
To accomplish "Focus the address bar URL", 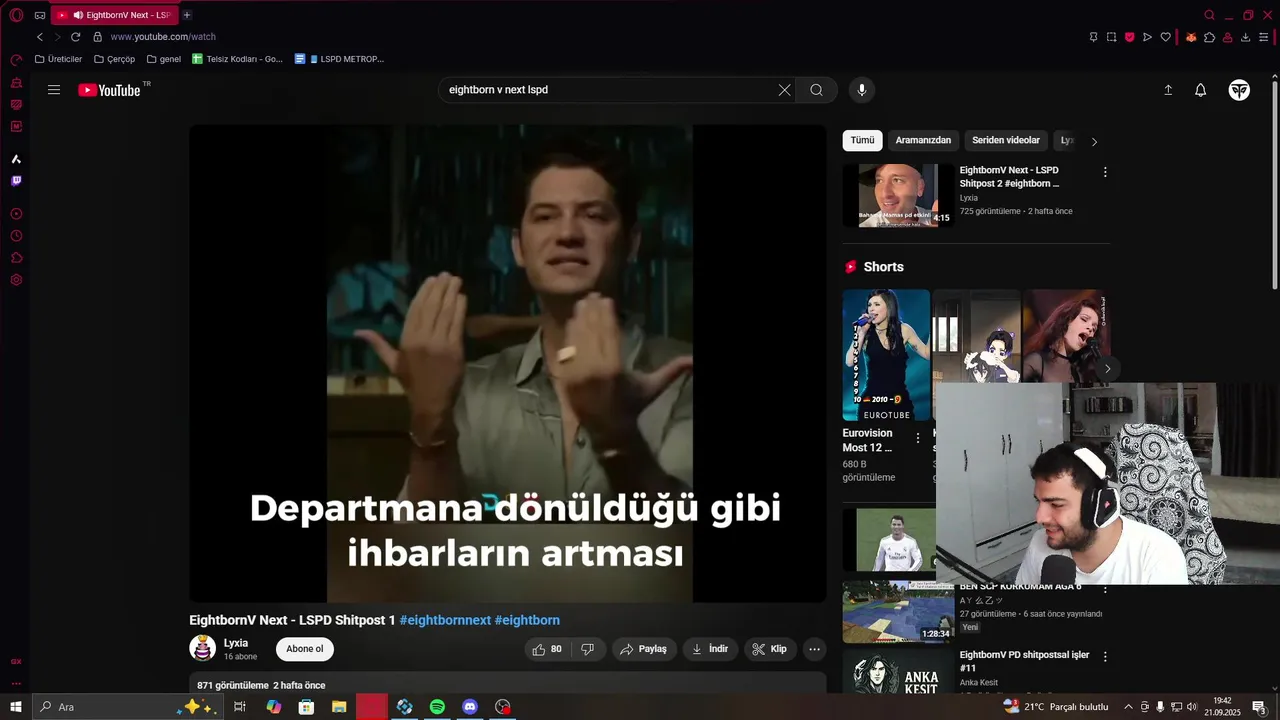I will [x=163, y=37].
